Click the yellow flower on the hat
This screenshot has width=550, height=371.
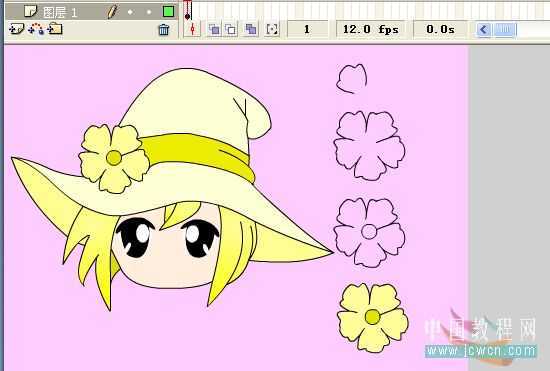(114, 158)
